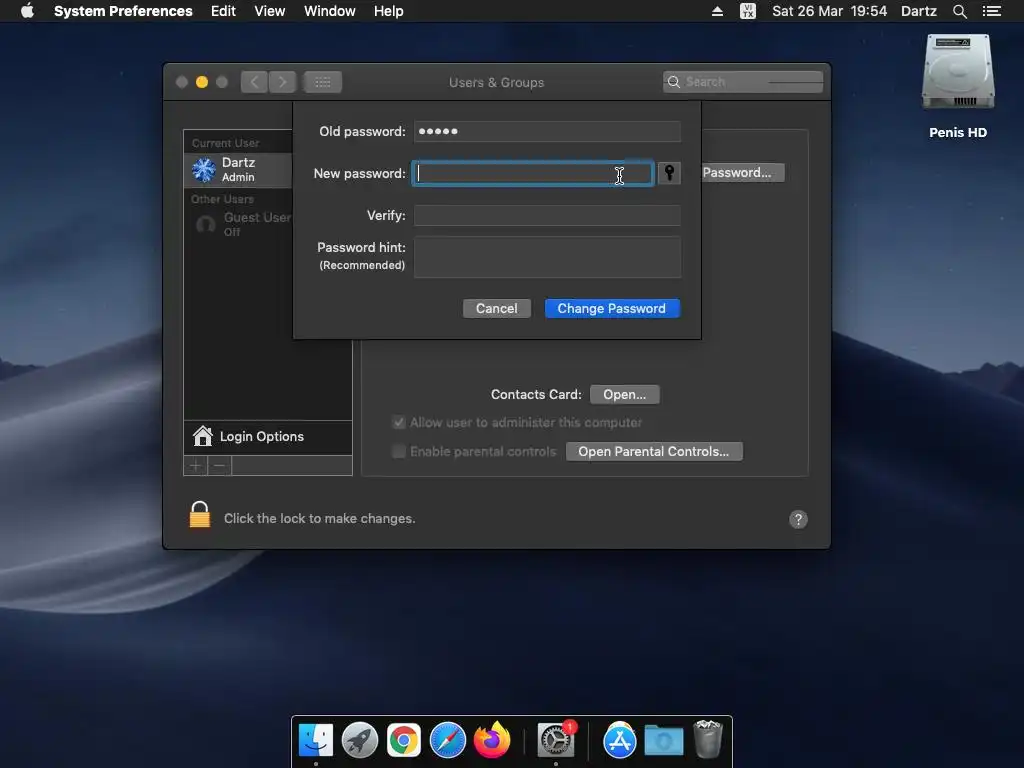Click the lock icon to make changes

[200, 515]
